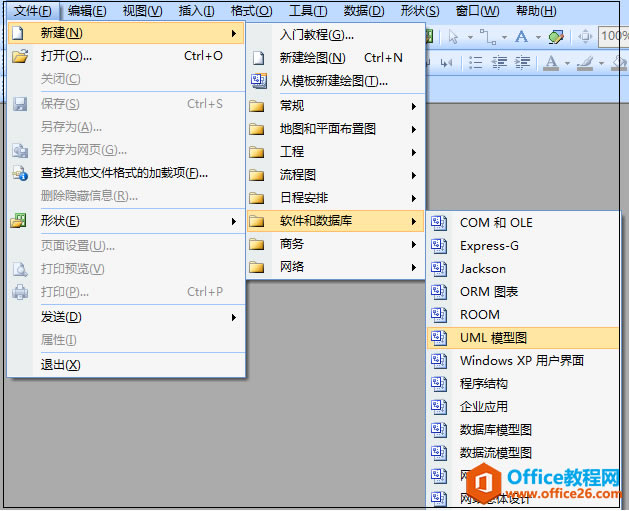
Task: Expand the 商务 template category
Action: 336,244
